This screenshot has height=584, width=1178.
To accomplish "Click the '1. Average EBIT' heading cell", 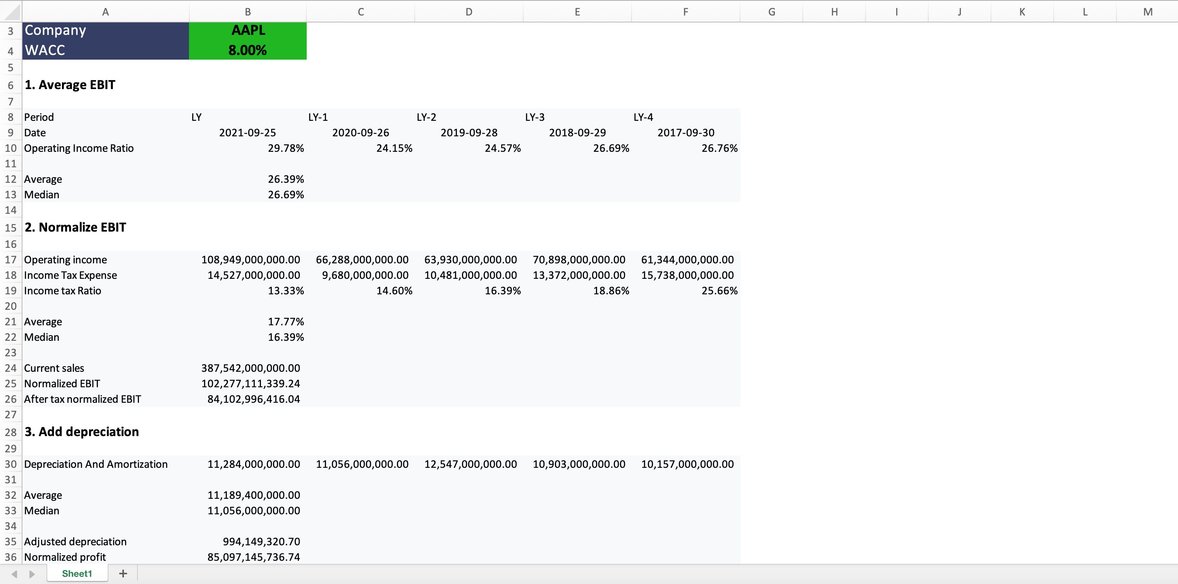I will click(70, 84).
